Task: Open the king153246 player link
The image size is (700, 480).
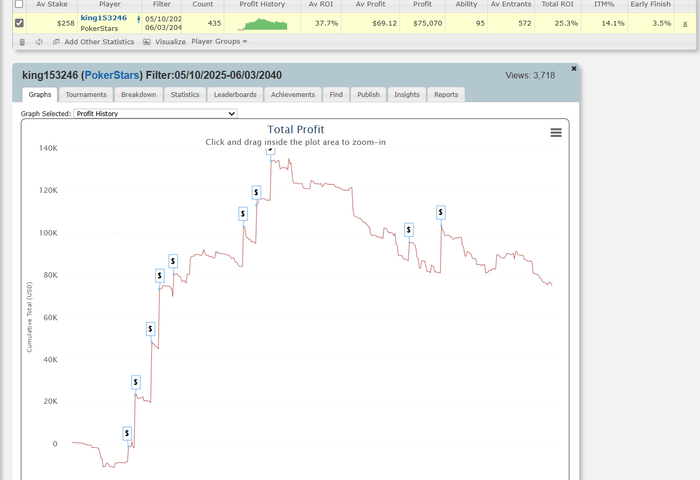Action: [104, 18]
